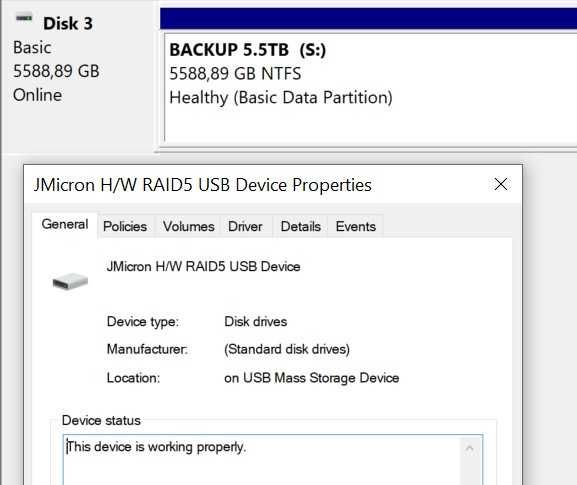The image size is (577, 485).
Task: Click the Disk 3 Online status text
Action: point(38,95)
